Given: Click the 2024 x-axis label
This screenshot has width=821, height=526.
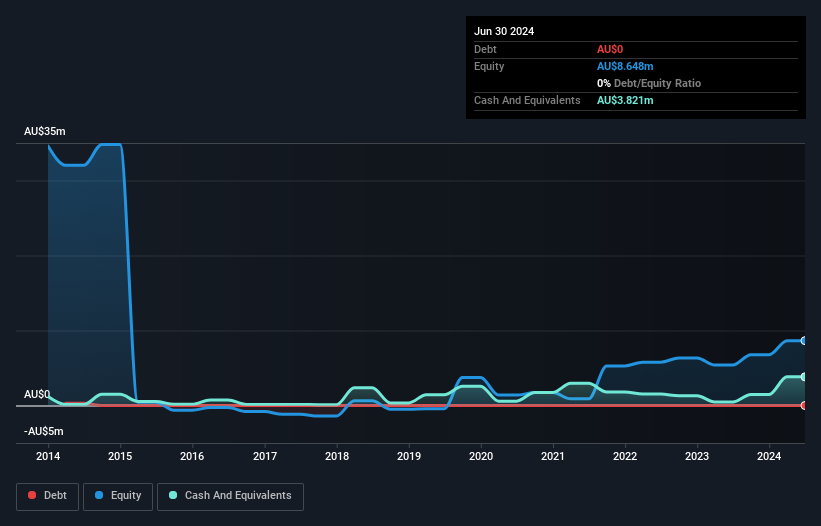Looking at the screenshot, I should (769, 456).
